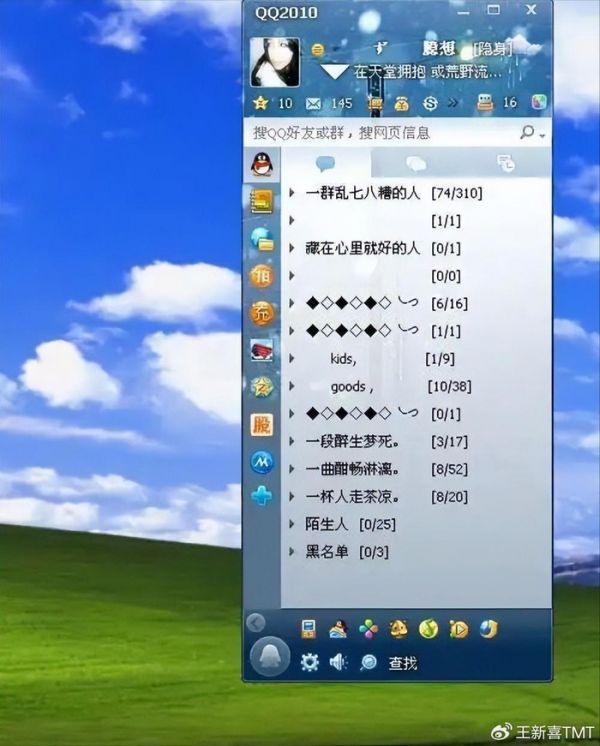
Task: Click the speaker message sound icon
Action: (x=338, y=662)
